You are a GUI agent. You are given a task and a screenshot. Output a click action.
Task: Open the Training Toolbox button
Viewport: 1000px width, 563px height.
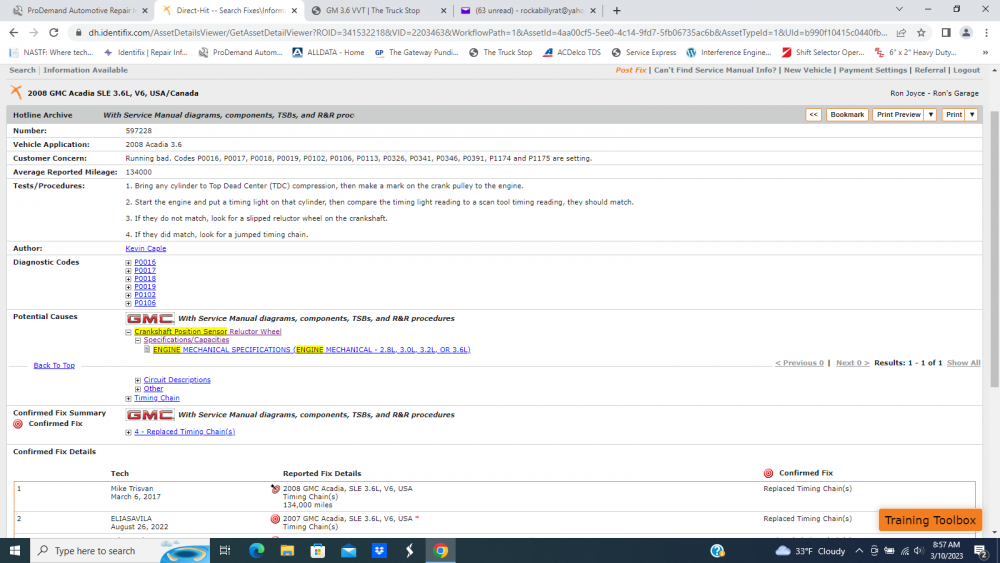(x=930, y=520)
